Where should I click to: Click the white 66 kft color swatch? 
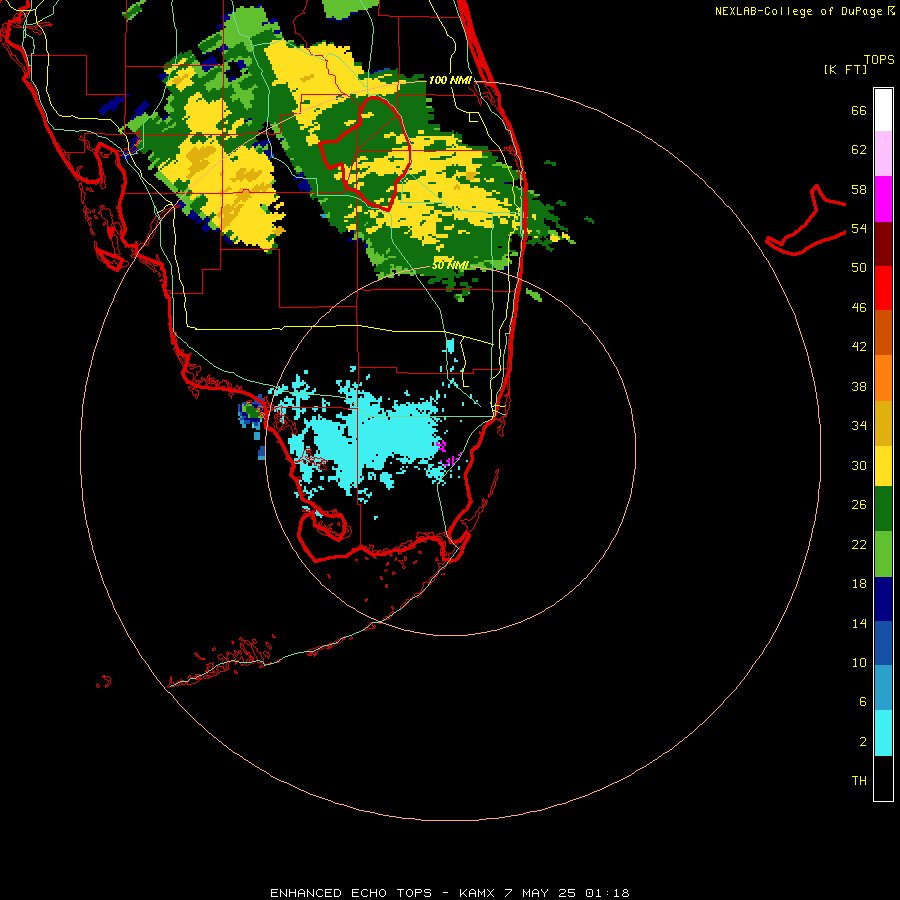pyautogui.click(x=883, y=110)
